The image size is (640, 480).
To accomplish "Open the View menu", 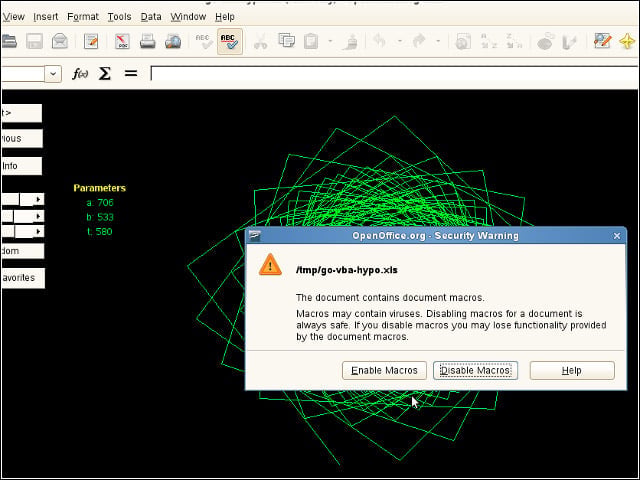I will pos(14,17).
